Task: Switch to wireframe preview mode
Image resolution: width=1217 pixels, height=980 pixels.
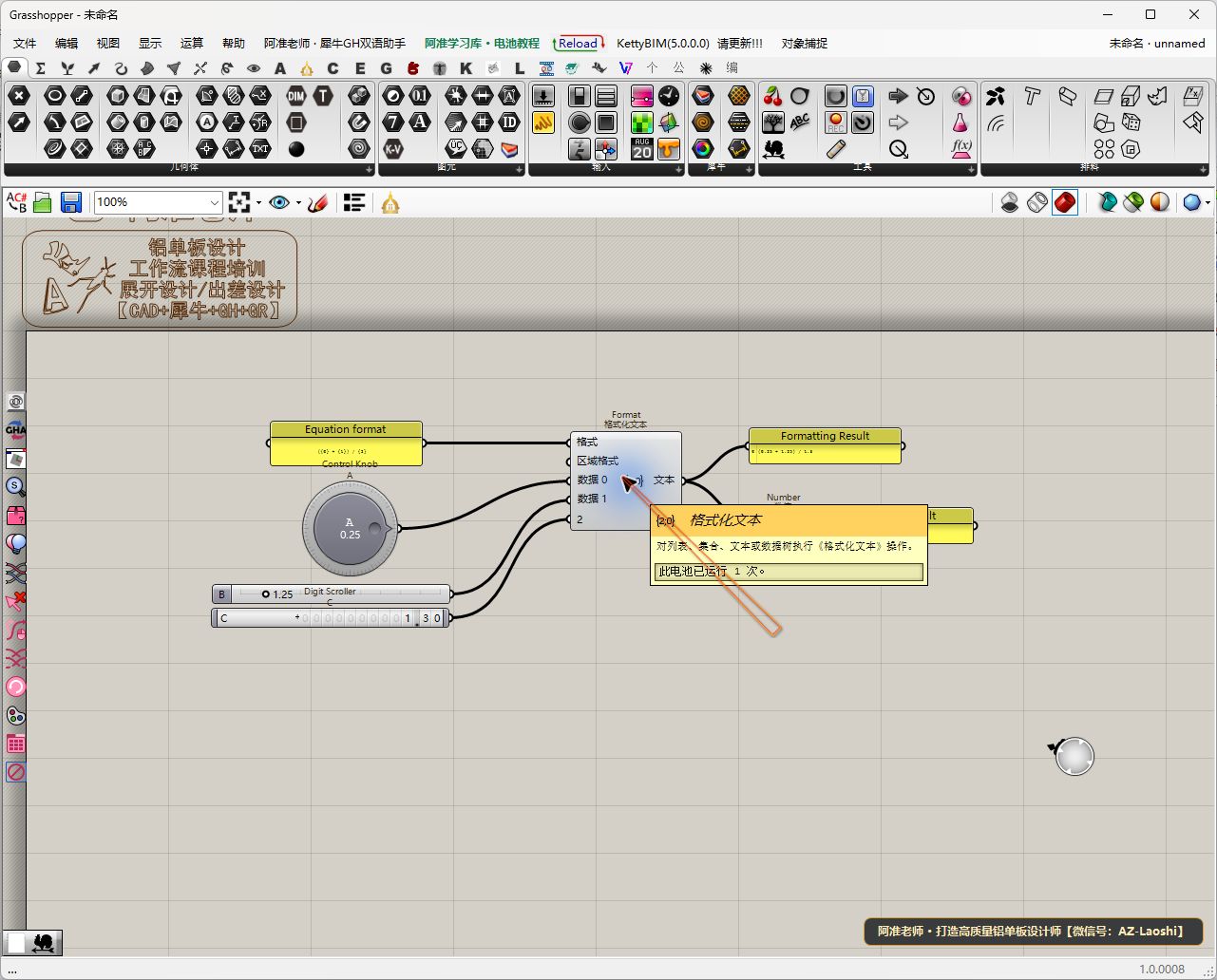Action: 1037,202
